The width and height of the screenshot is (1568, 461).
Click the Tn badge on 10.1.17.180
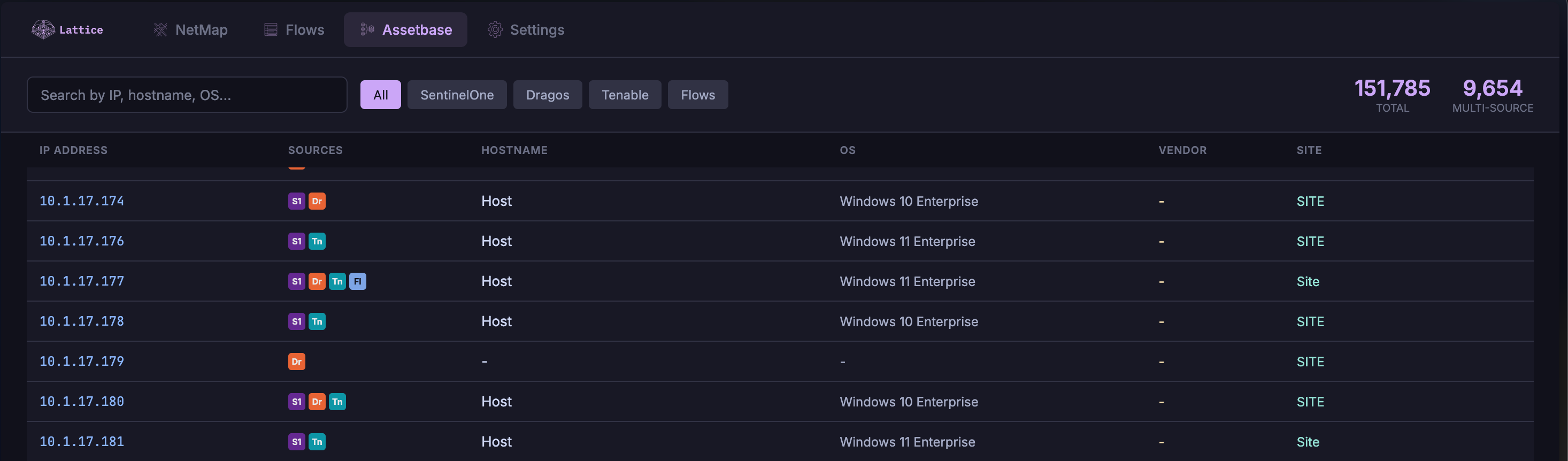337,402
